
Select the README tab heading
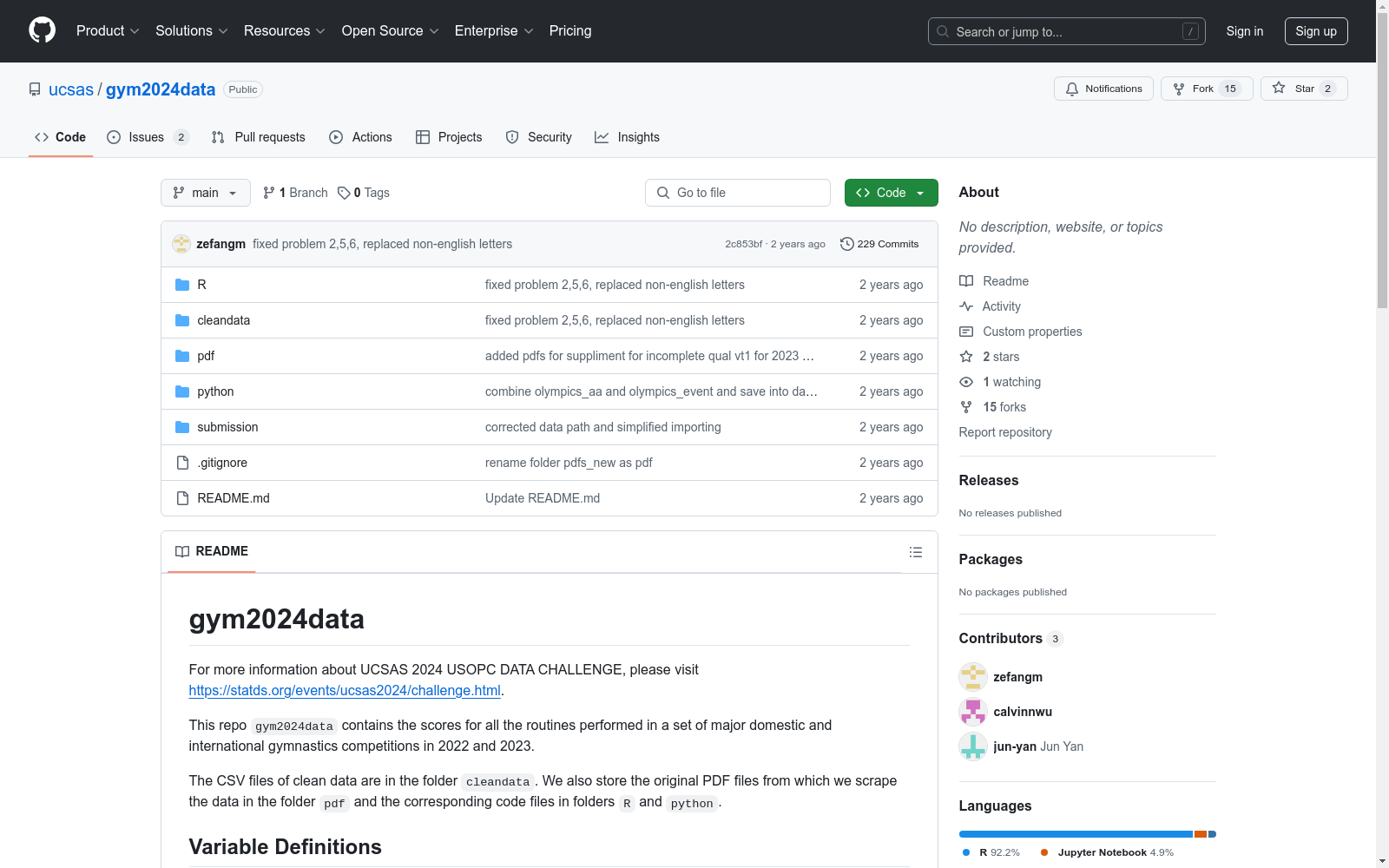pos(212,551)
